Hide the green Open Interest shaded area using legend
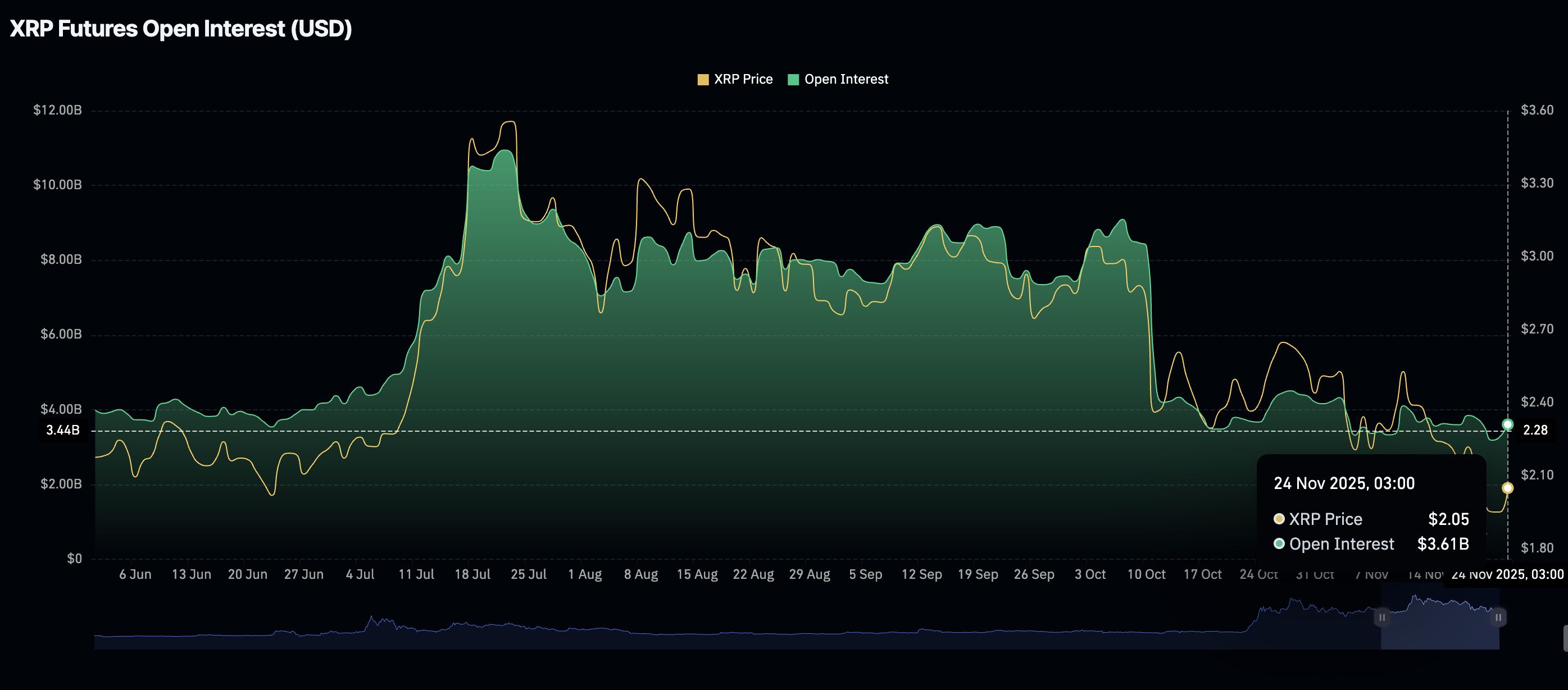1568x690 pixels. click(x=846, y=79)
